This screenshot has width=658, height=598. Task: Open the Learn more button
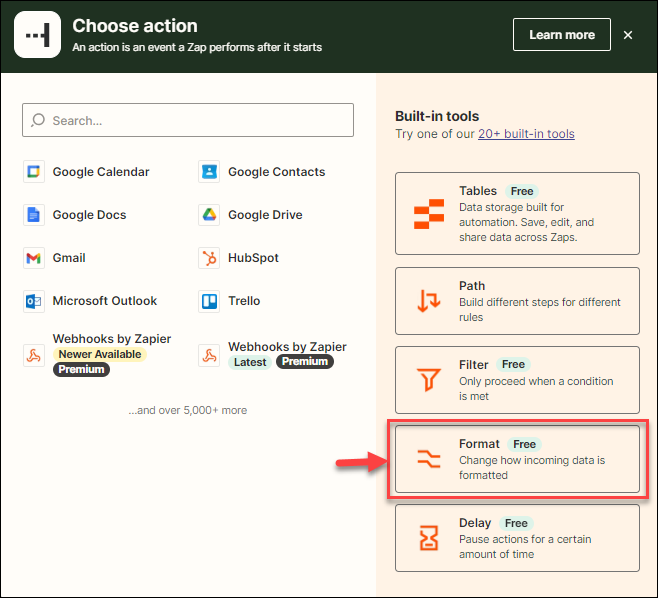point(561,34)
